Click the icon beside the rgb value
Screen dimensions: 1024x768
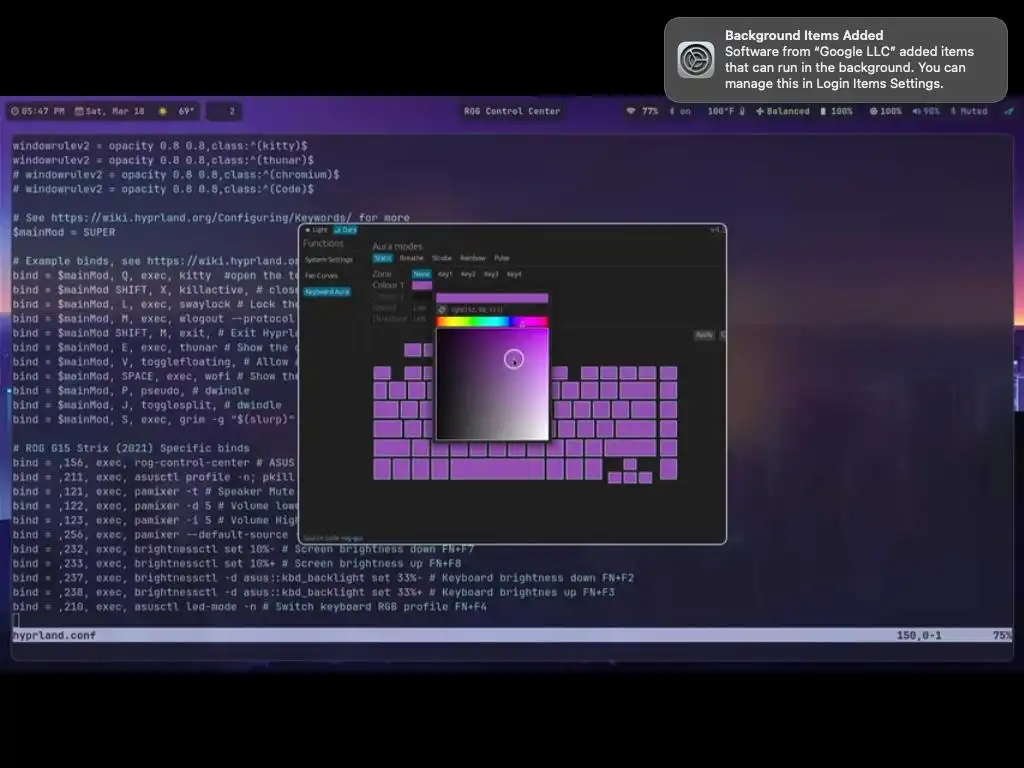click(442, 310)
